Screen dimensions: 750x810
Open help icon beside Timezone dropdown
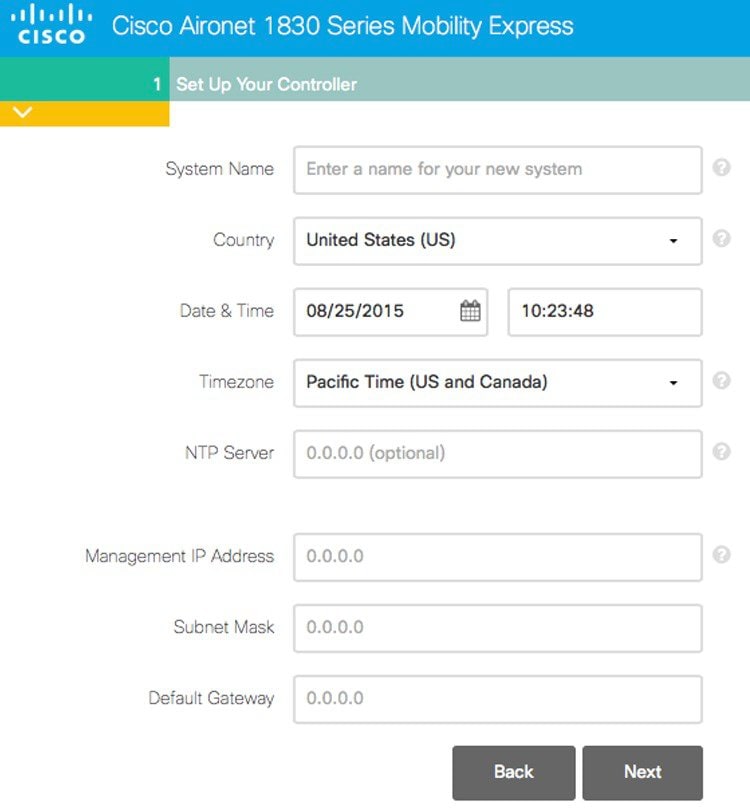click(721, 381)
